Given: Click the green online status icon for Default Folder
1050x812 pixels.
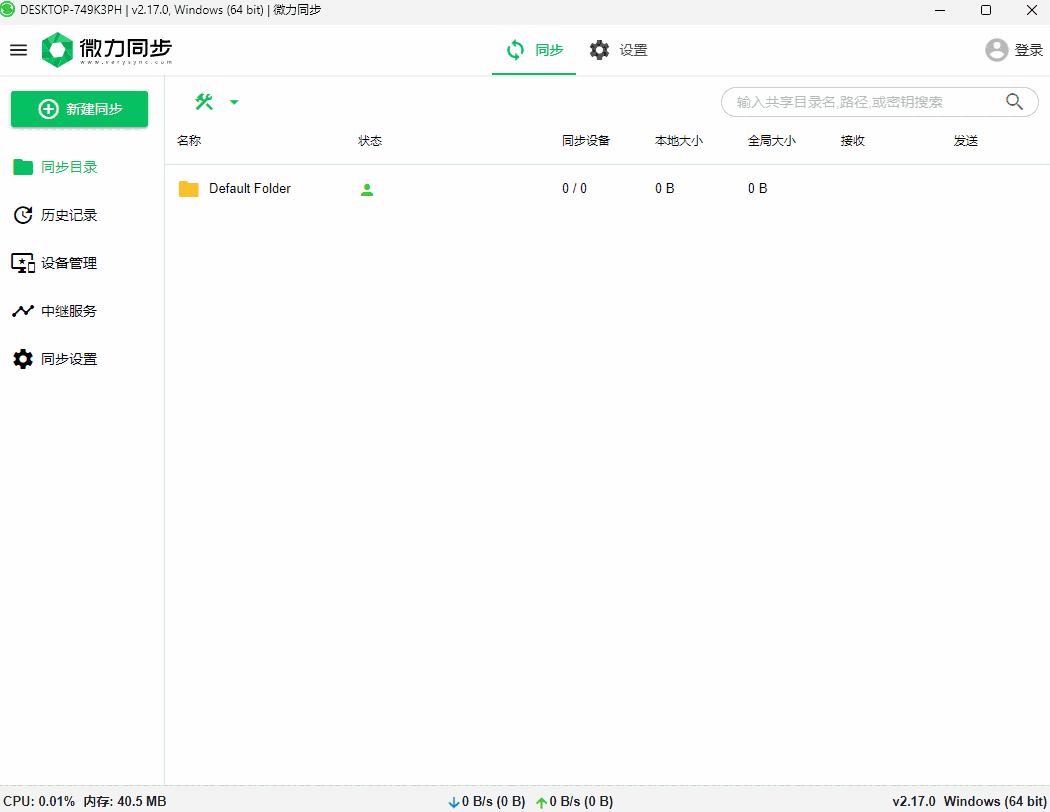Looking at the screenshot, I should 366,188.
